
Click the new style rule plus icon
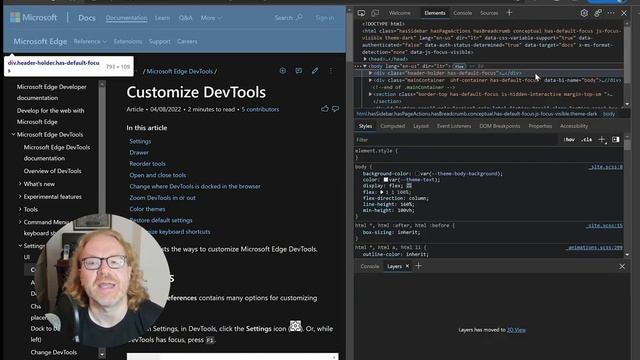(x=602, y=140)
